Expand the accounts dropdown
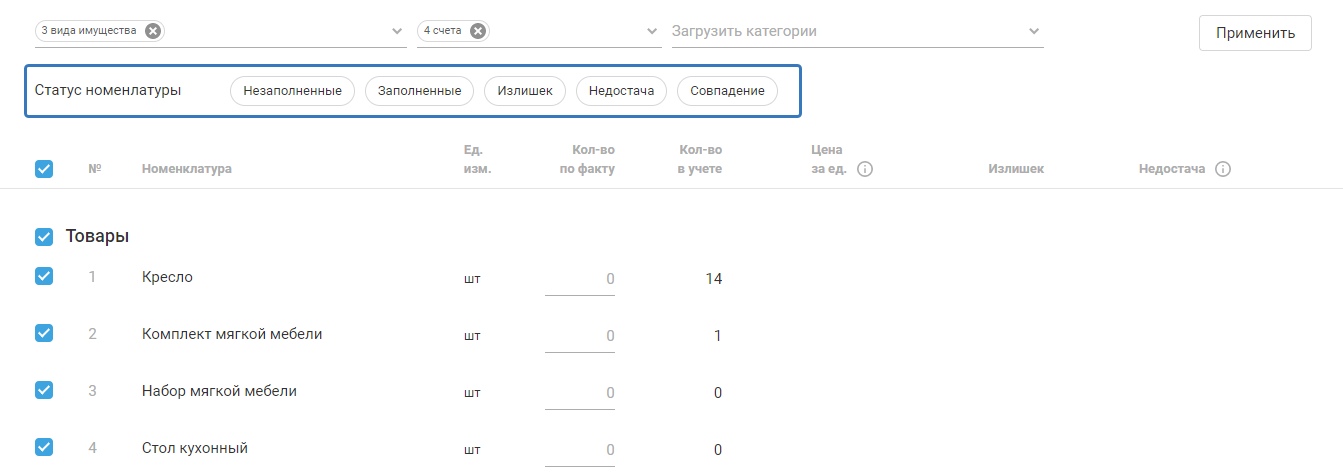The image size is (1343, 476). coord(653,32)
